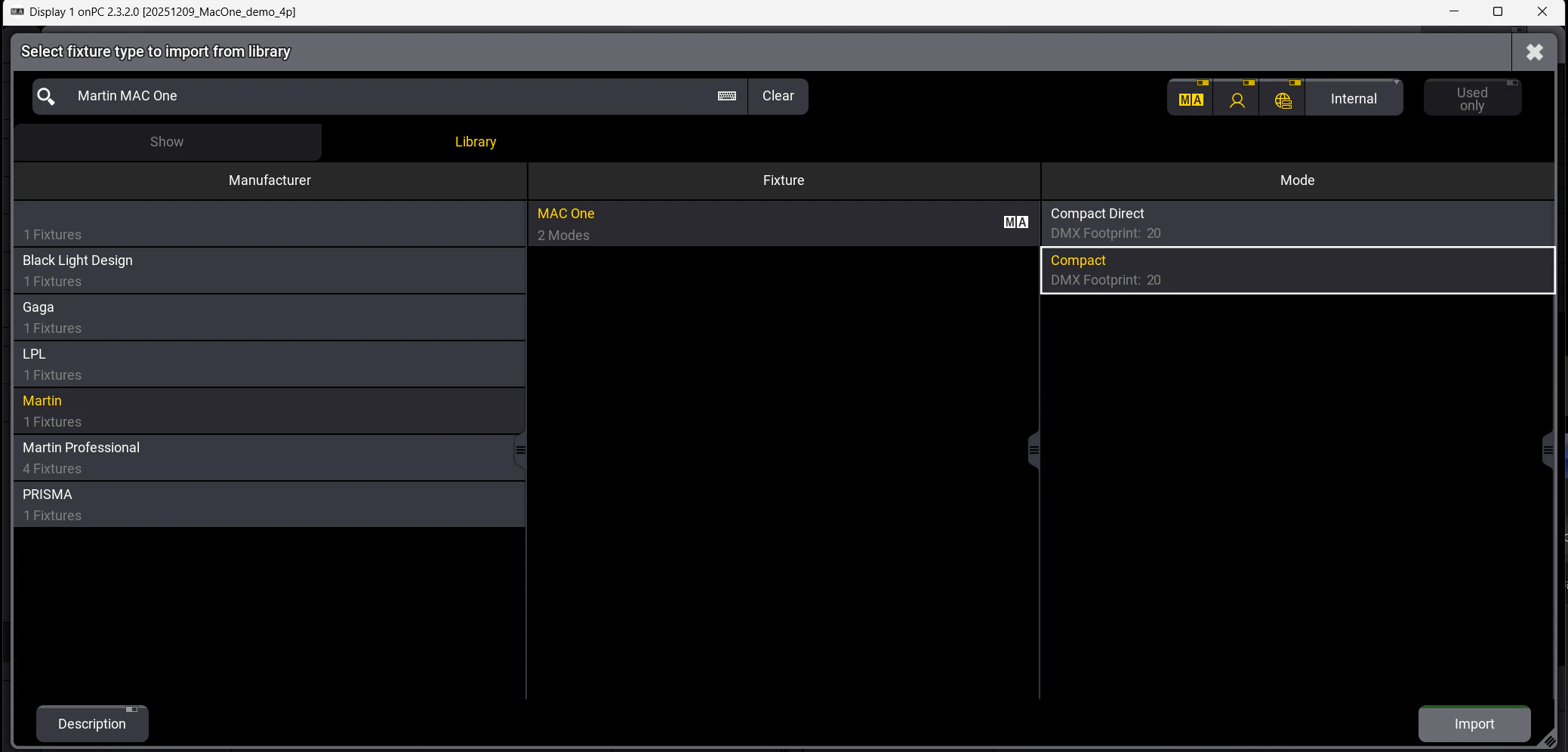Minimize the onPC window
The height and width of the screenshot is (752, 1568).
click(1454, 11)
